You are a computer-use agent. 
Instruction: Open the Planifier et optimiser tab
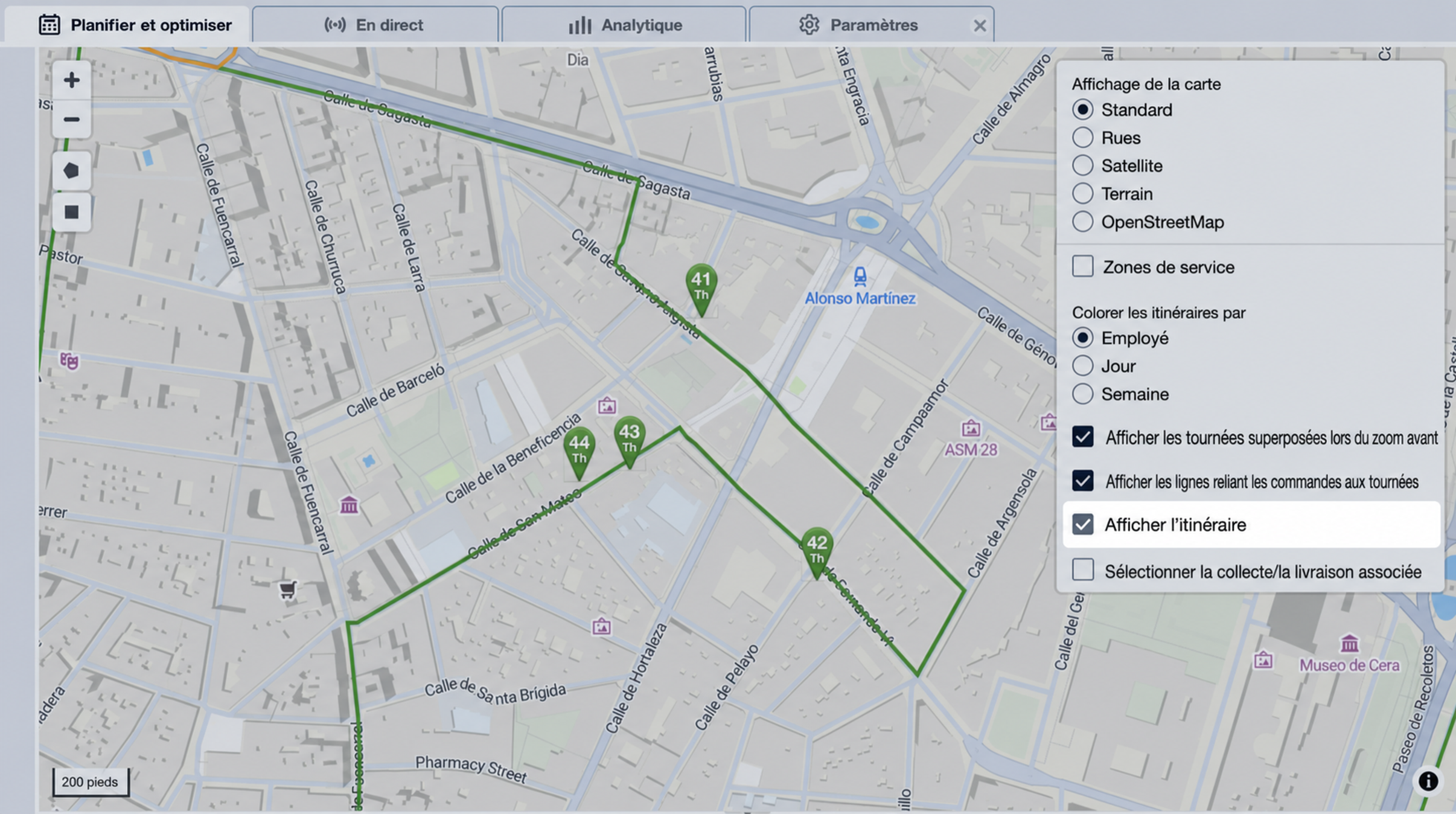click(126, 25)
